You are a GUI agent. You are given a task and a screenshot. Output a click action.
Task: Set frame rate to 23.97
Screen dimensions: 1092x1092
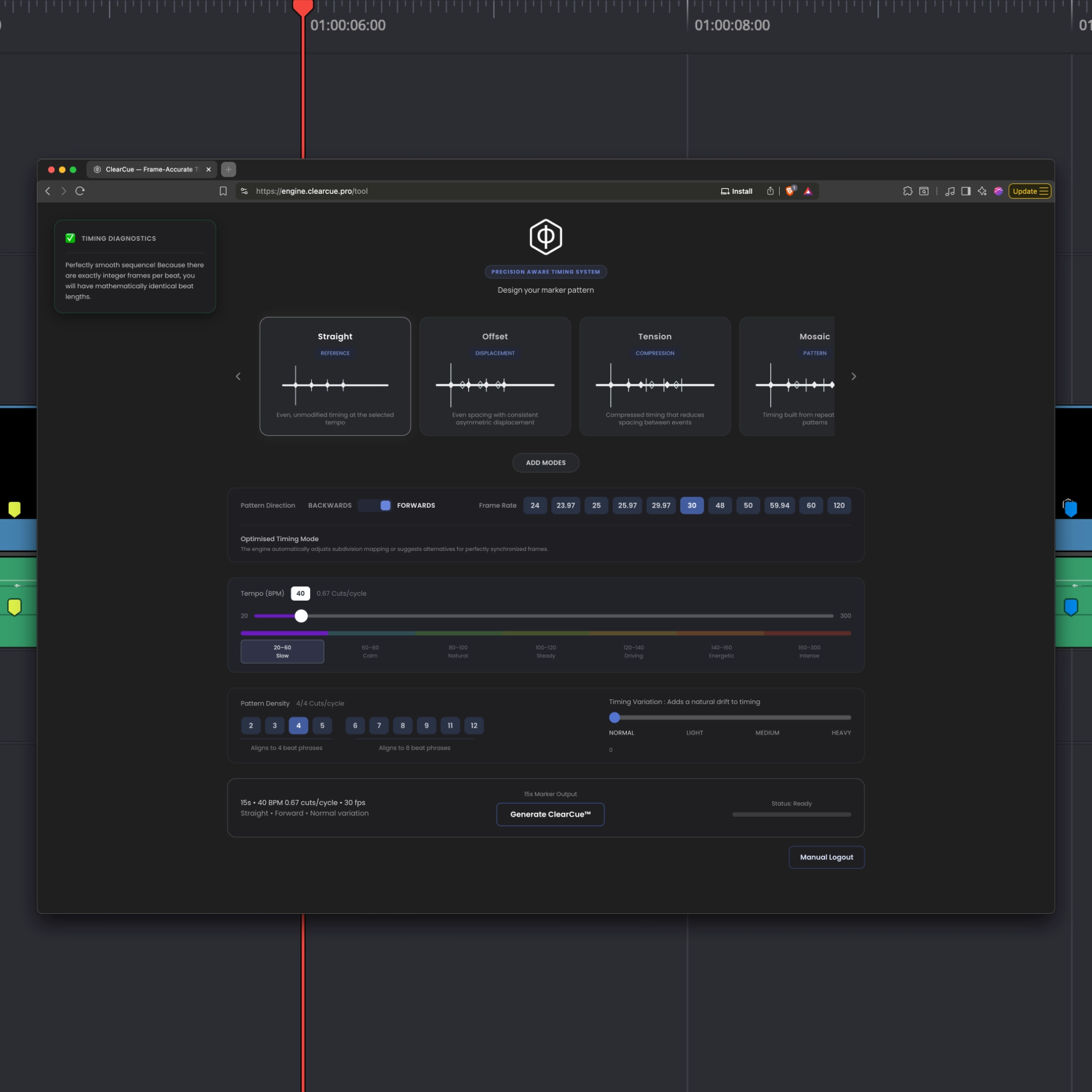565,505
